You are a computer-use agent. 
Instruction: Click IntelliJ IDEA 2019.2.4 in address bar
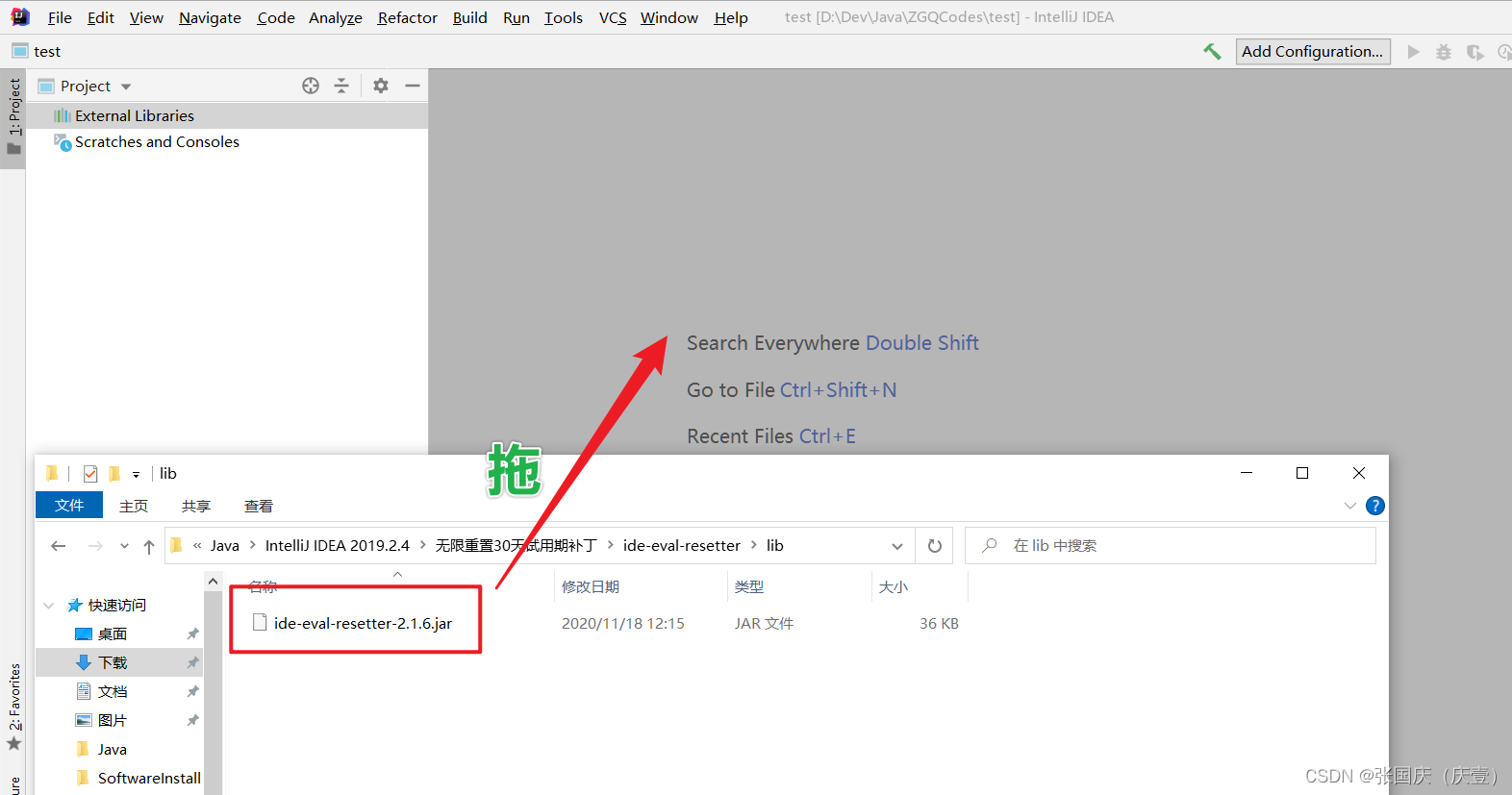[338, 545]
